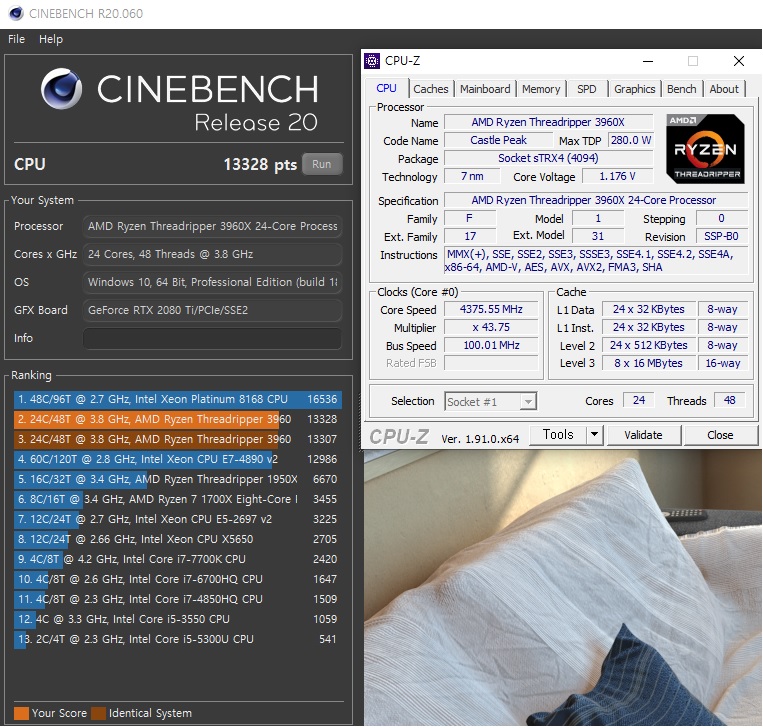Select the Bench tab in CPU-Z
This screenshot has height=728, width=763.
tap(681, 89)
